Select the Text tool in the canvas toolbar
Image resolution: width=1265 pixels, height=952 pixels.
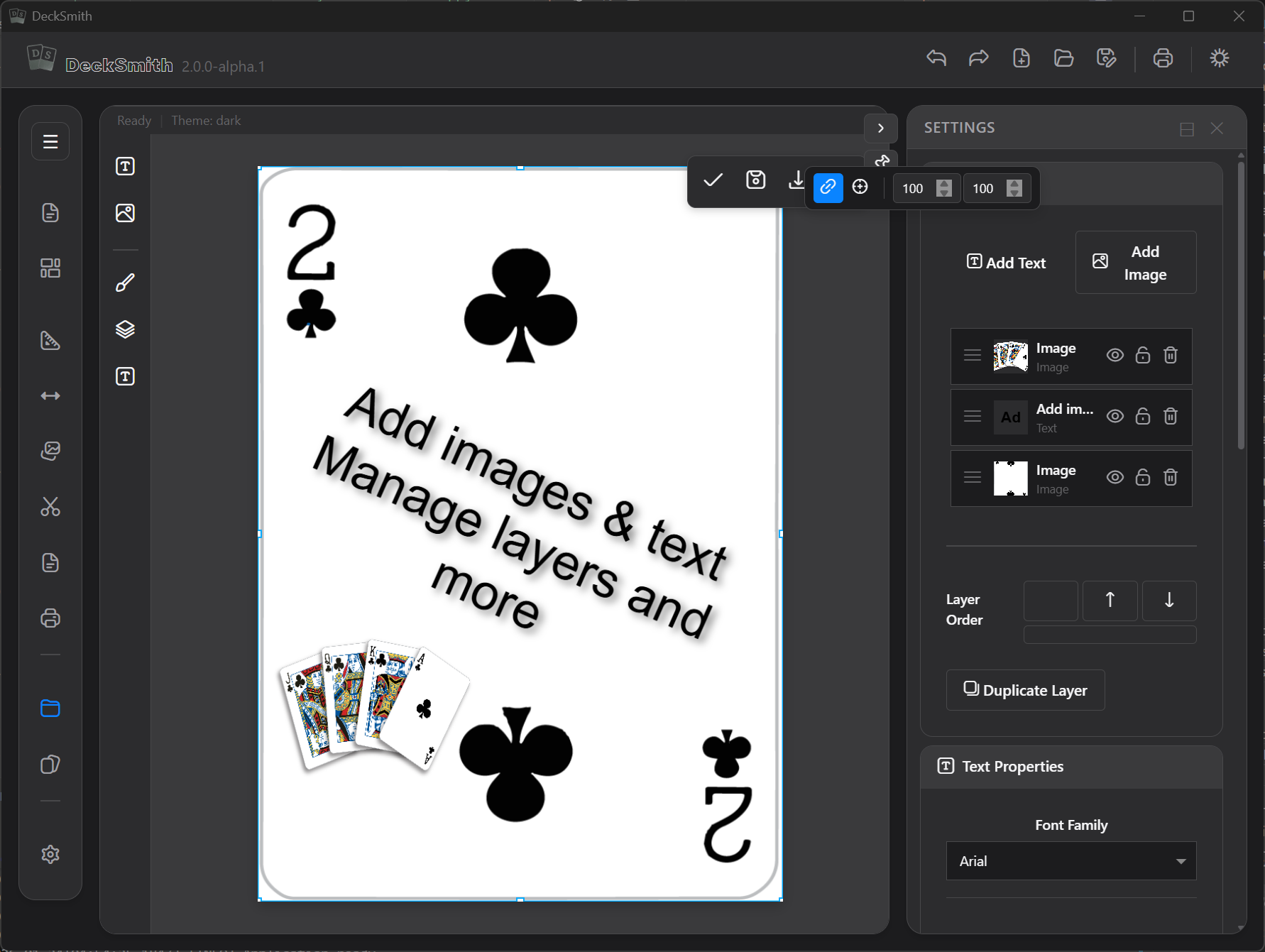(124, 166)
